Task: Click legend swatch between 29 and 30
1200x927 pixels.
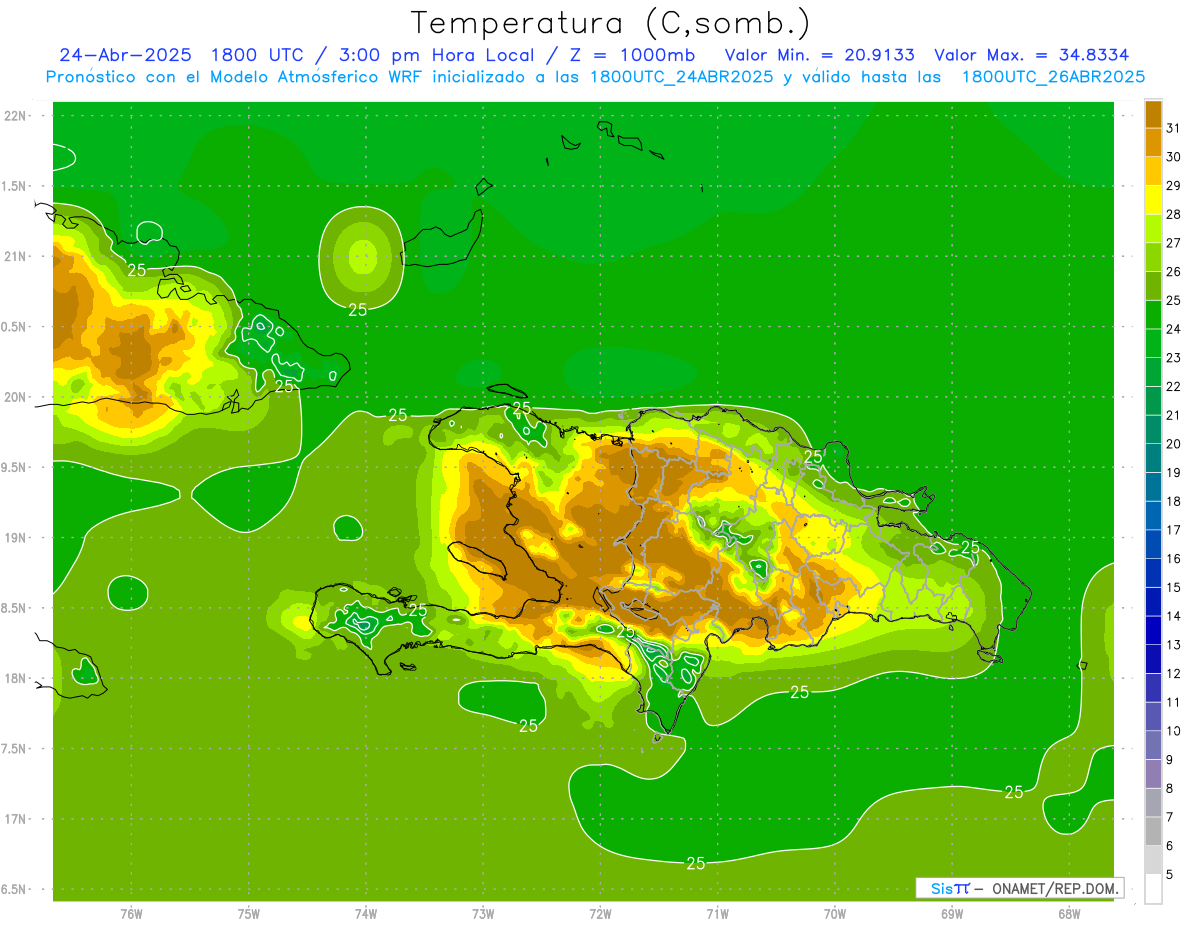Action: pyautogui.click(x=1153, y=171)
